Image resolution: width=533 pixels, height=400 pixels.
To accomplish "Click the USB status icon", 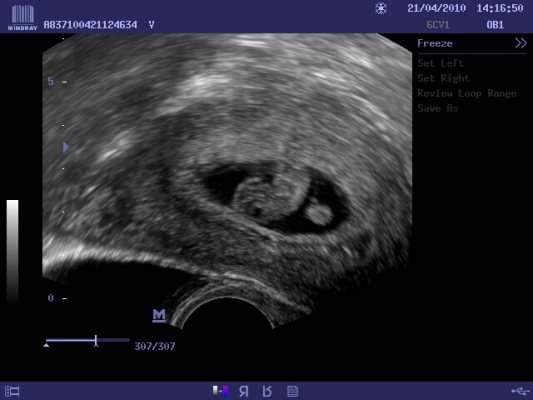I will click(x=520, y=392).
